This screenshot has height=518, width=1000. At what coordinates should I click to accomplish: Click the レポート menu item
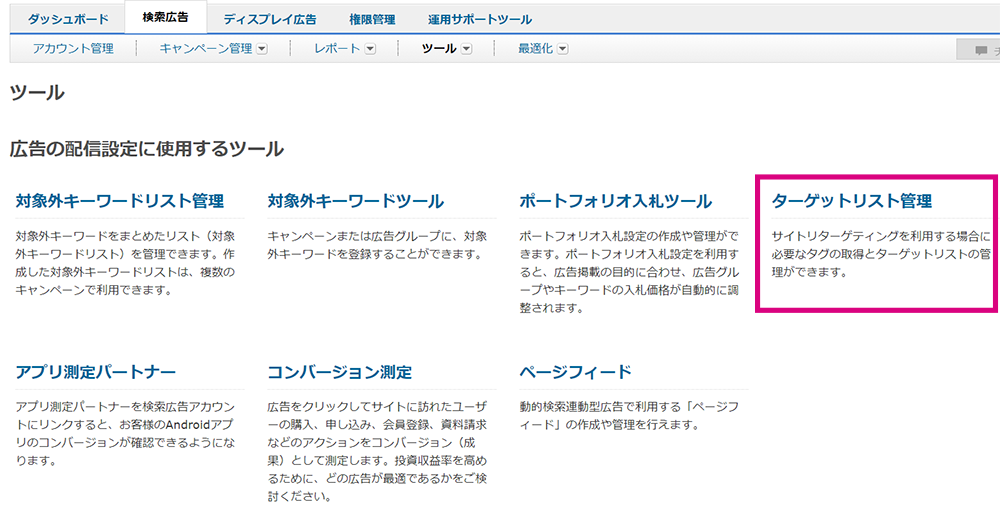tap(337, 48)
